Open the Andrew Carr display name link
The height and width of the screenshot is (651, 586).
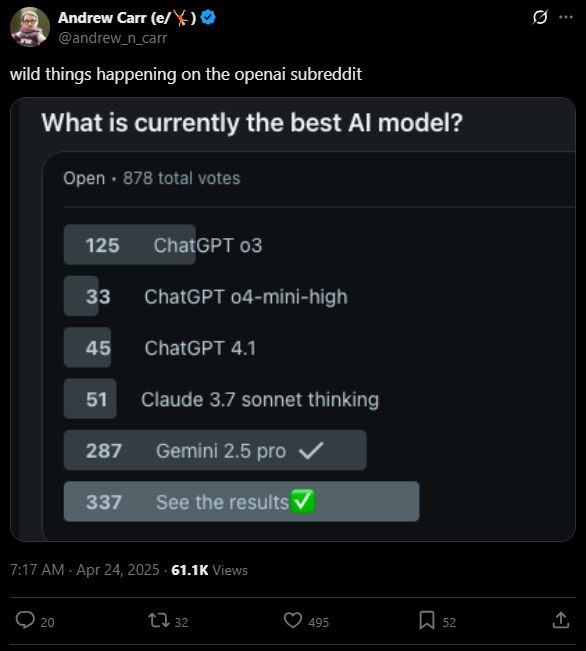[x=127, y=18]
